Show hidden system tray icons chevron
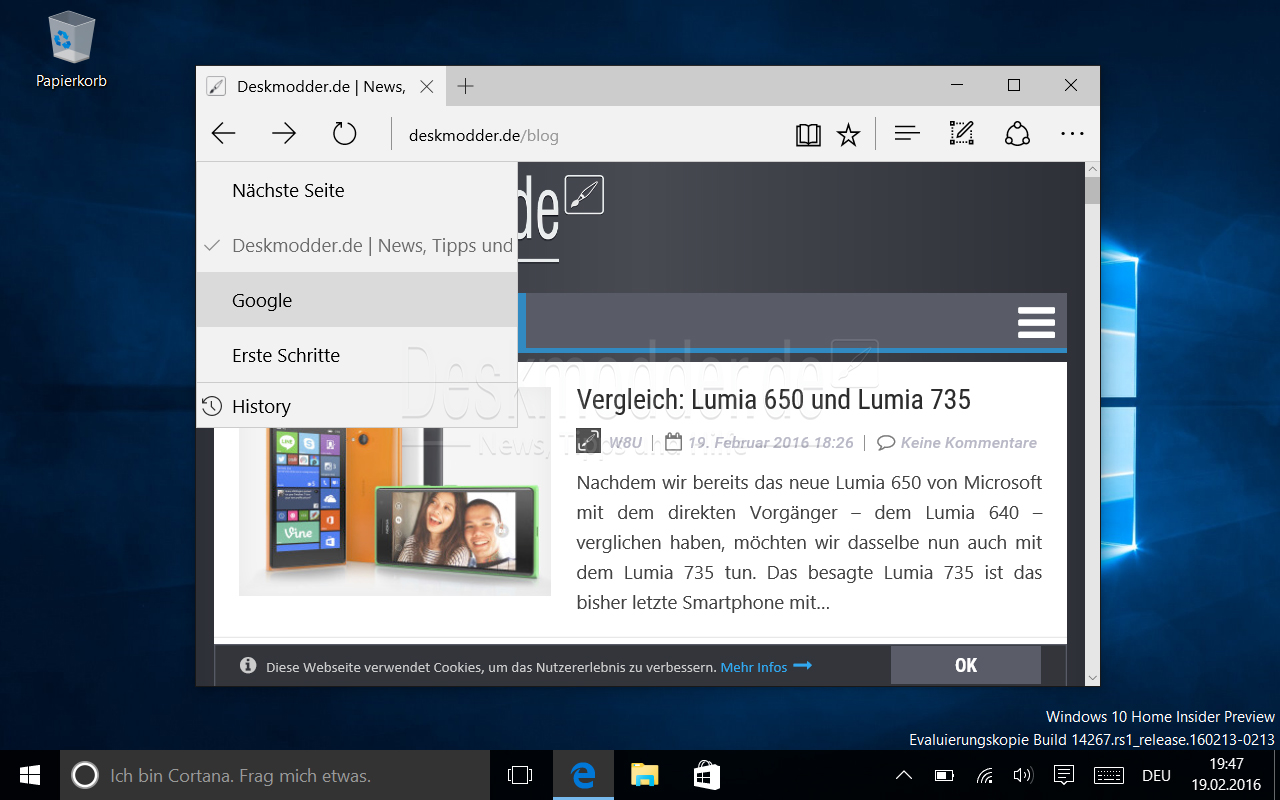Screen dimensions: 1280x800 click(903, 775)
